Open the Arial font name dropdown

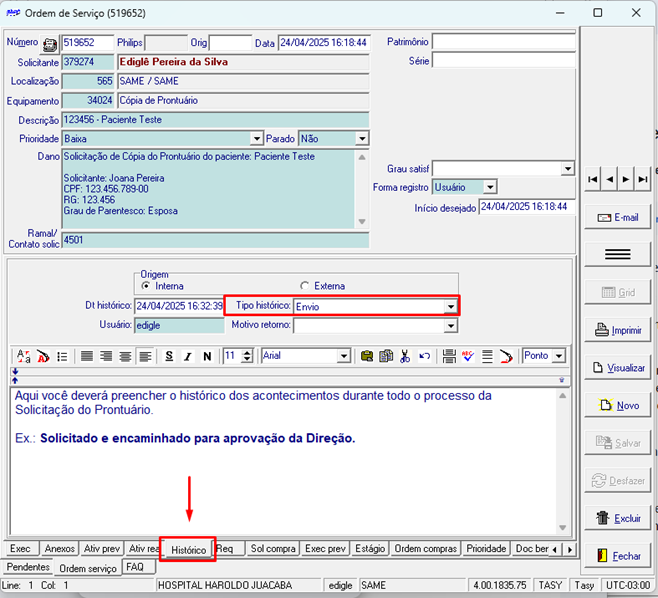point(344,356)
